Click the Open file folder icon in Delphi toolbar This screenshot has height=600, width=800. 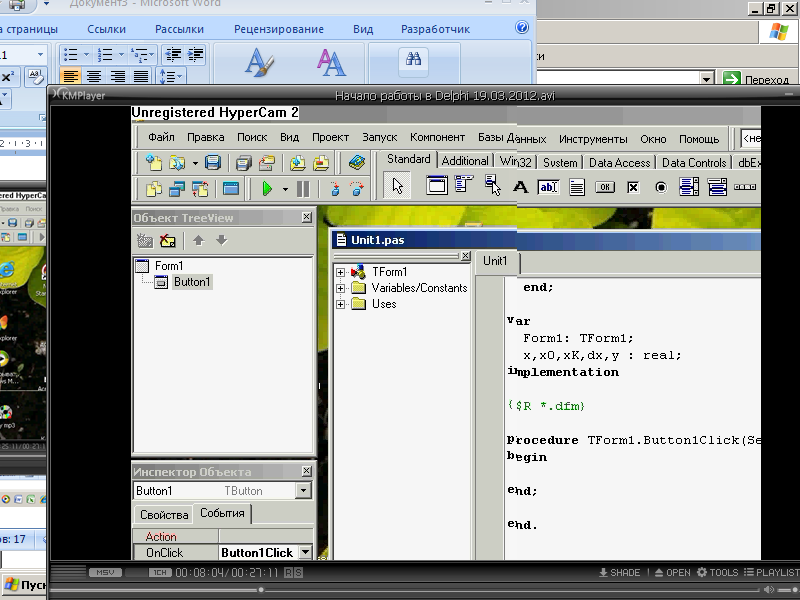(177, 163)
